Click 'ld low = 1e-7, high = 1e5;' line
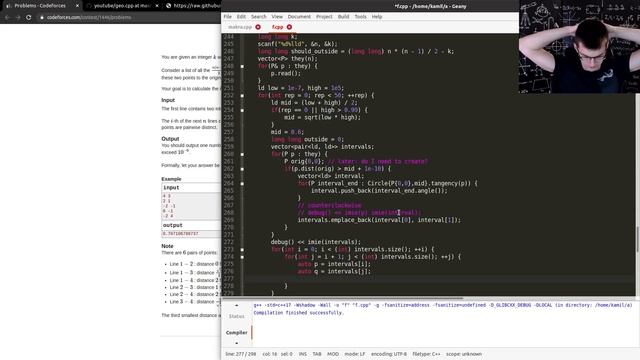This screenshot has height=360, width=640. point(301,88)
